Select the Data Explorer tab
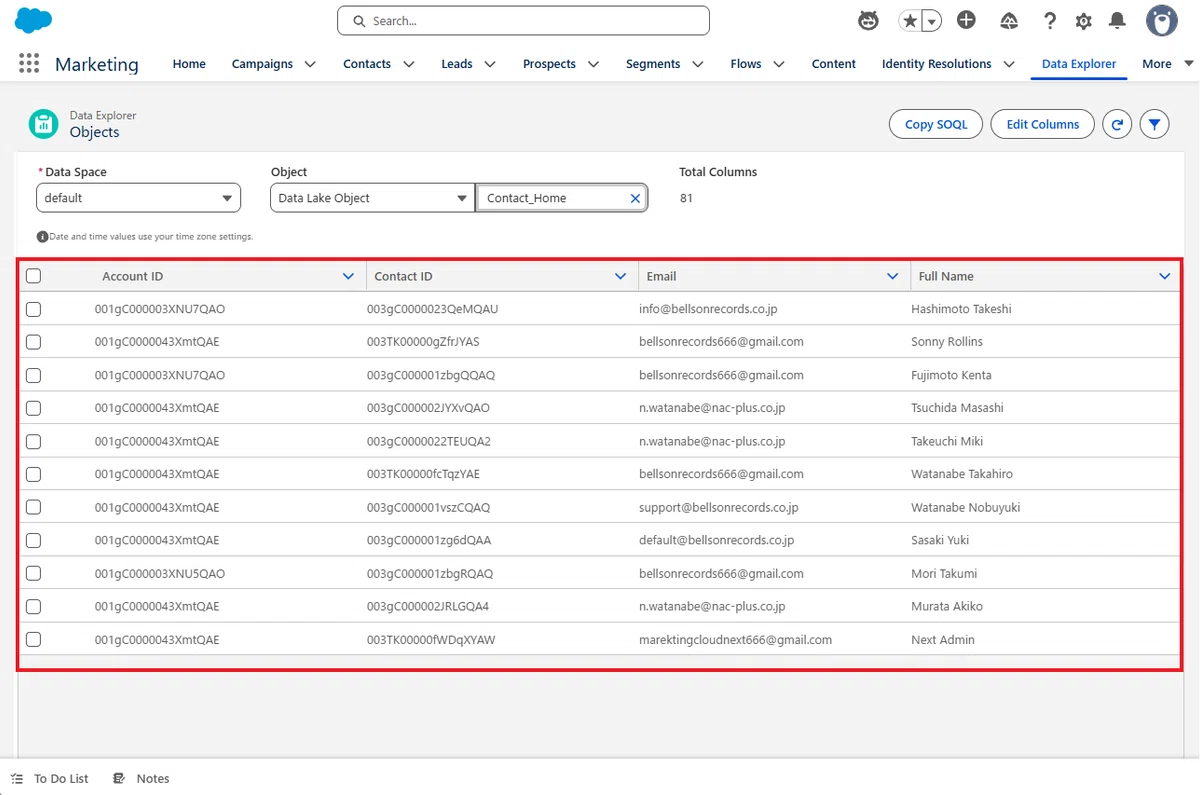 (1079, 64)
